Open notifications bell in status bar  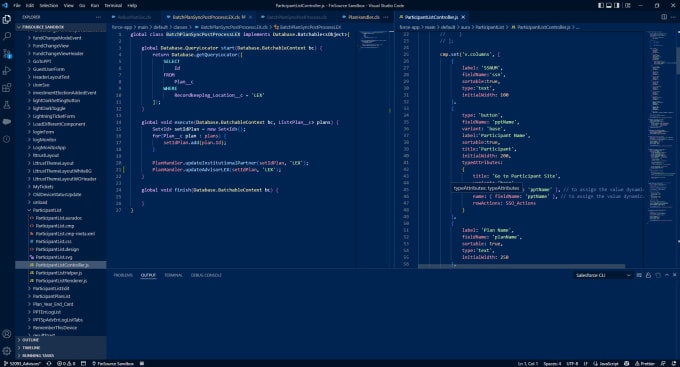pos(673,364)
